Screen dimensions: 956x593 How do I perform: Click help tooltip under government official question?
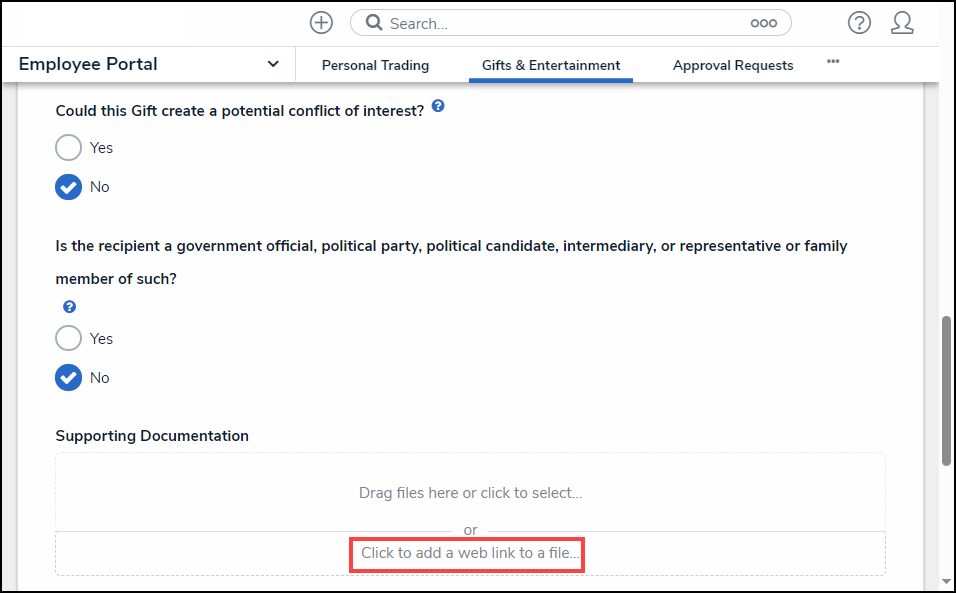tap(70, 307)
